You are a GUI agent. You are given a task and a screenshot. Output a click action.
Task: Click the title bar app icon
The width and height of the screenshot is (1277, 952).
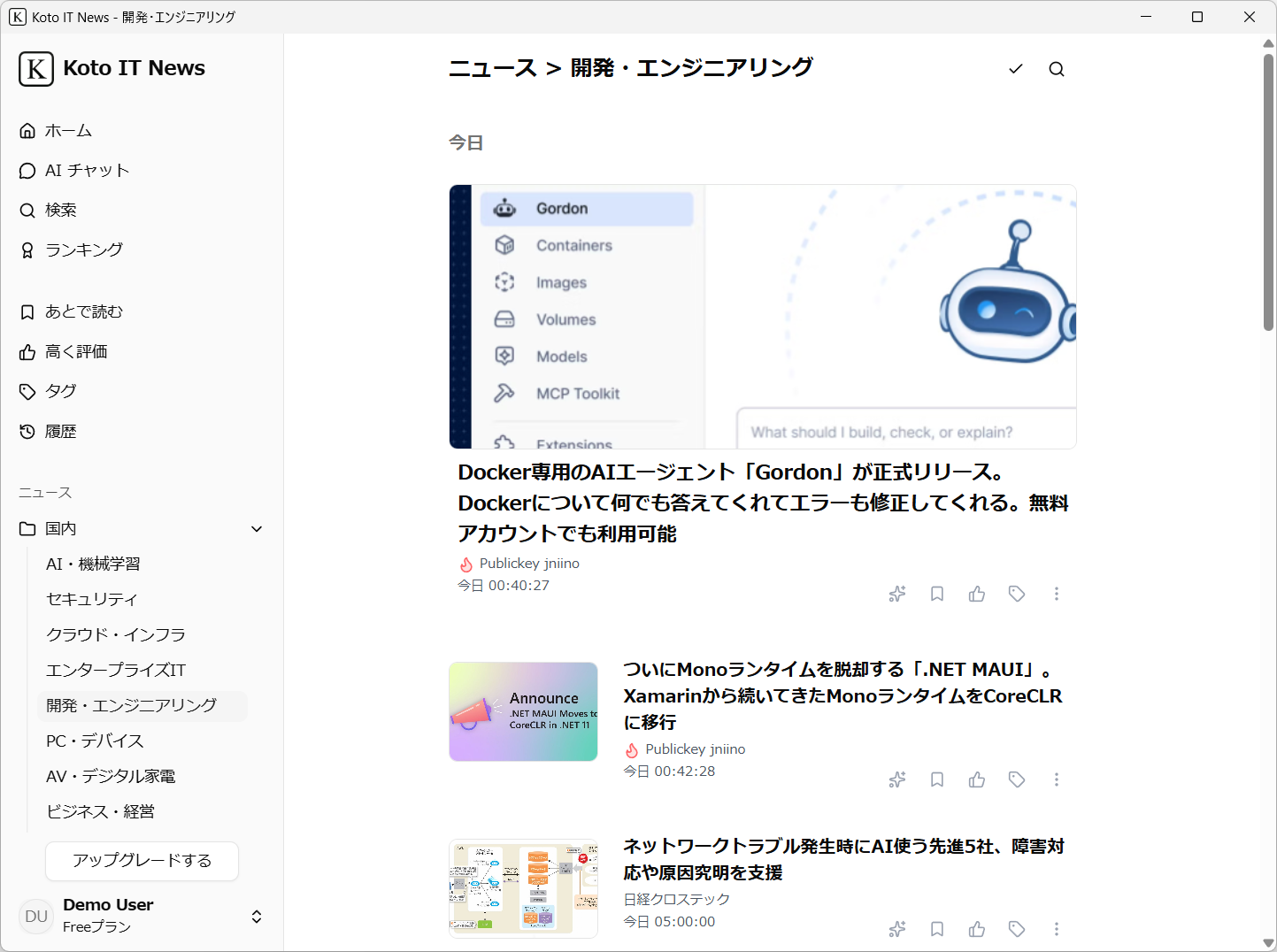click(x=18, y=17)
